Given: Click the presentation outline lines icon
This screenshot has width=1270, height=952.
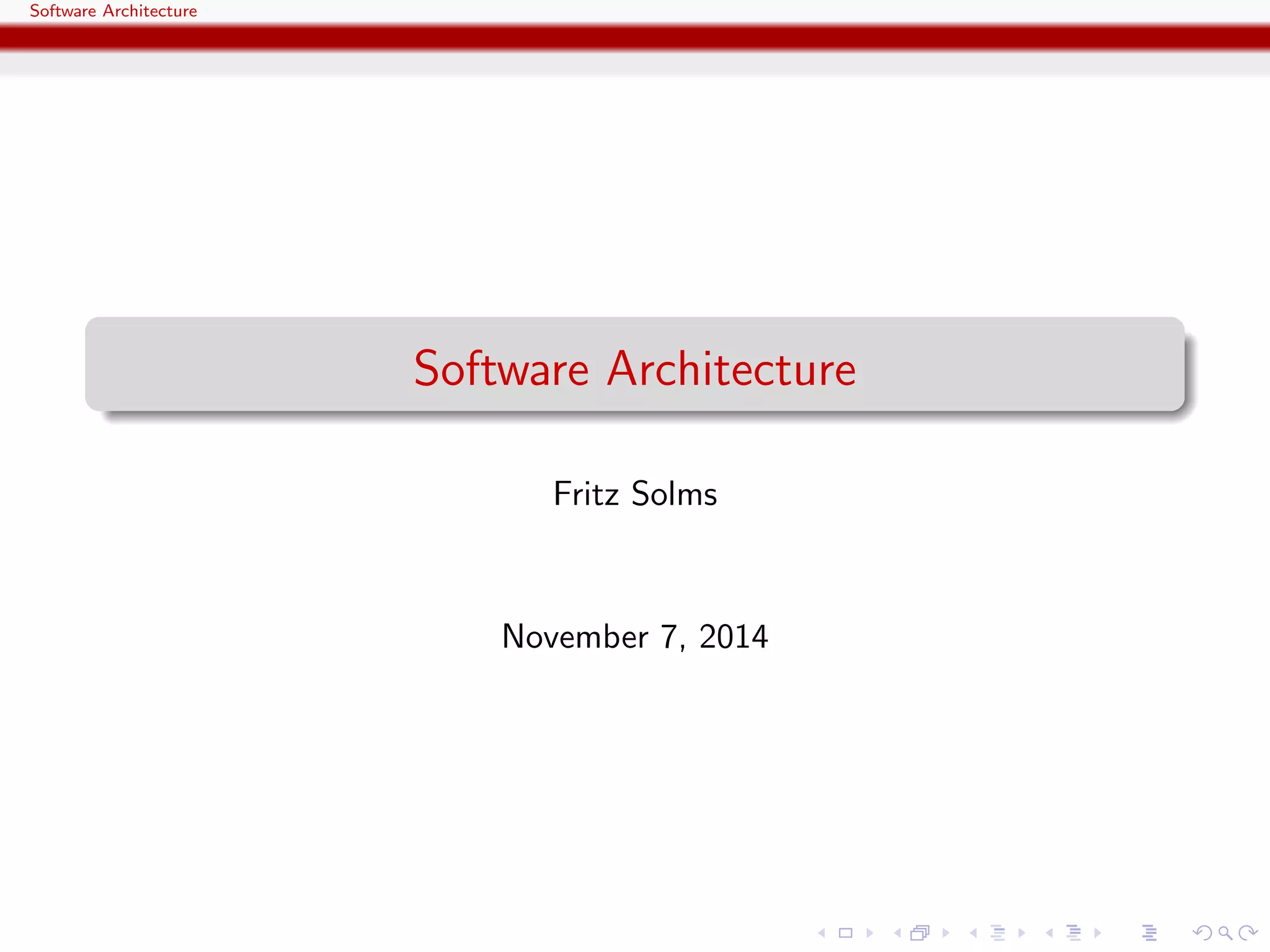Looking at the screenshot, I should (1149, 933).
